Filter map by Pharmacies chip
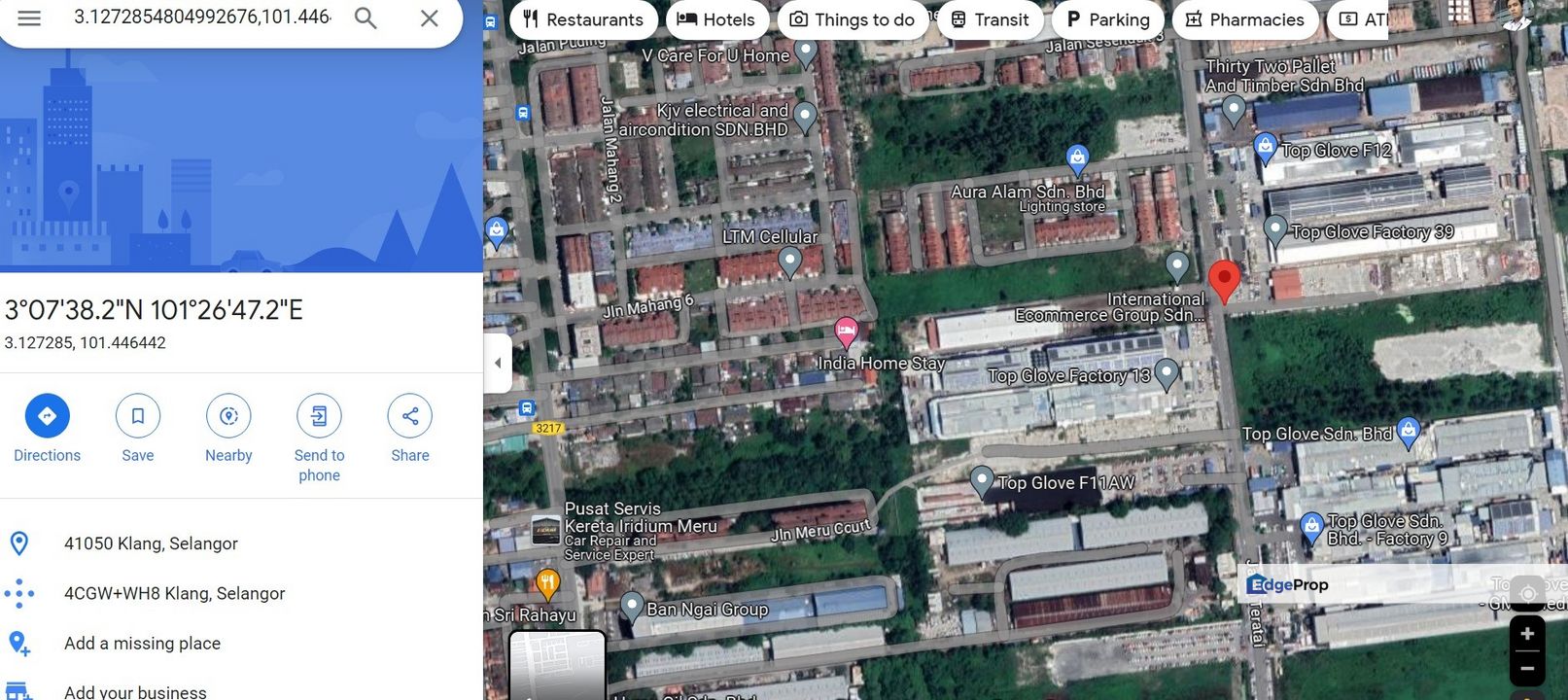The width and height of the screenshot is (1568, 700). (1245, 19)
